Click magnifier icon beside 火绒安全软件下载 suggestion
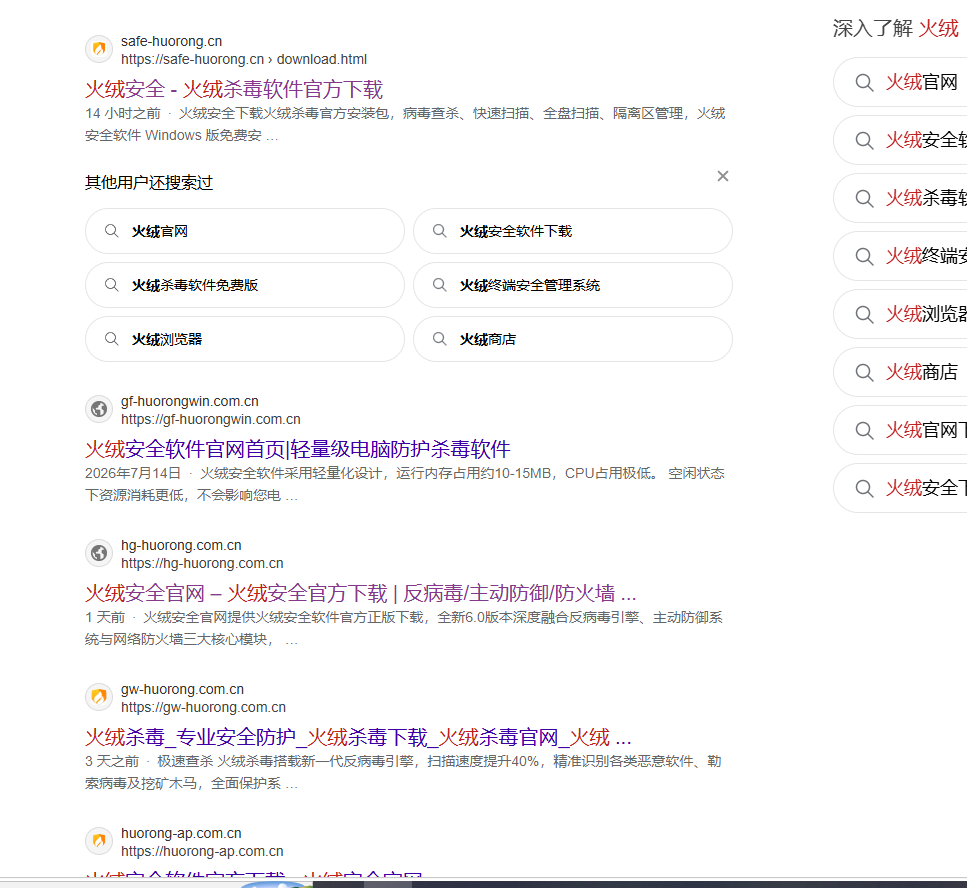The image size is (967, 888). tap(440, 231)
